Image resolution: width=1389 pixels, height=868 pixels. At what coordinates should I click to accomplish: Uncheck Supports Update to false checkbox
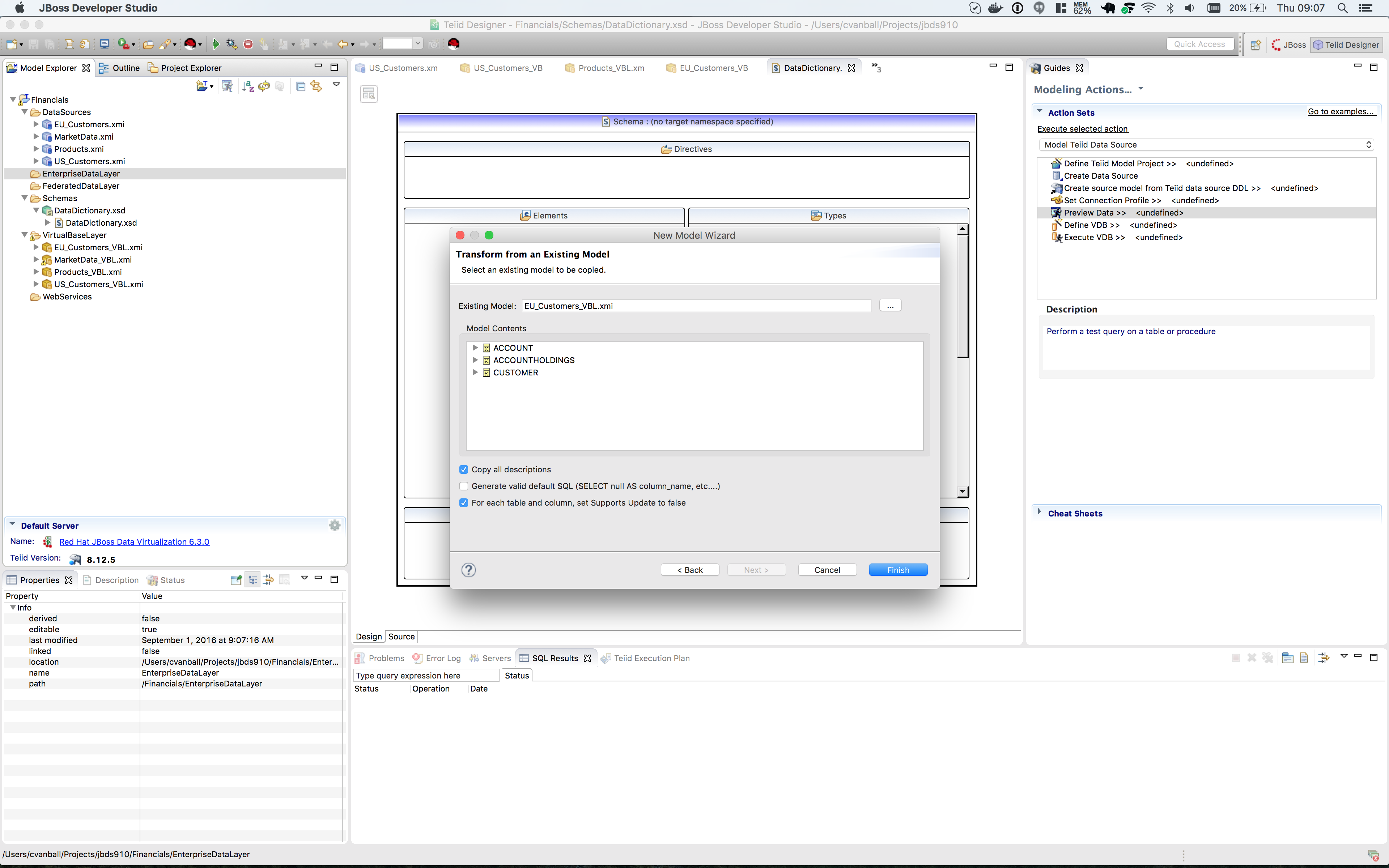[464, 503]
